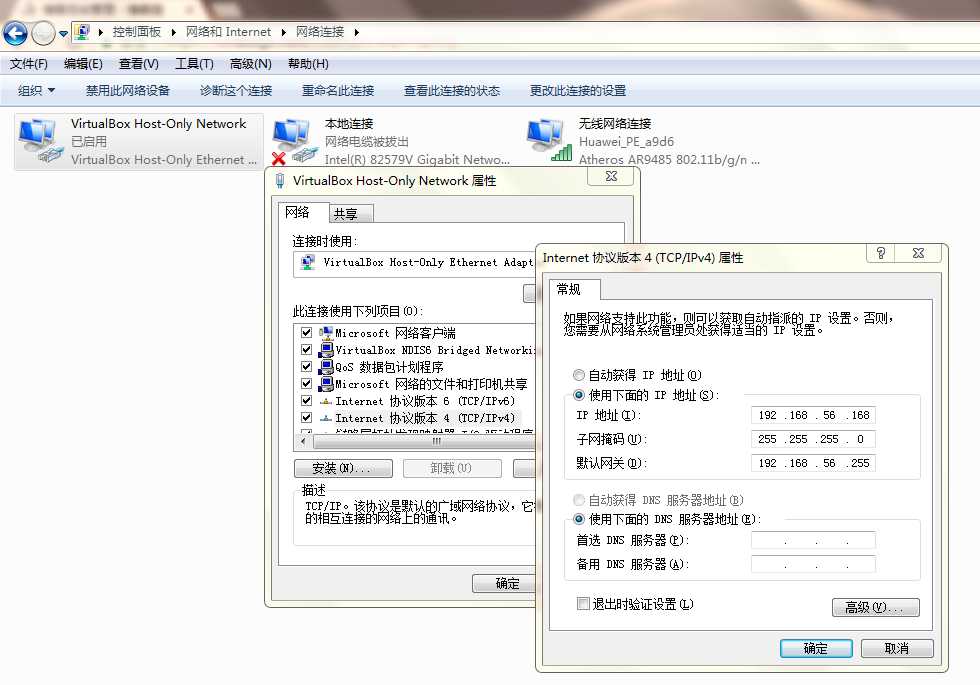Image resolution: width=980 pixels, height=685 pixels.
Task: Toggle Microsoft 网络客户端 checkbox
Action: click(x=306, y=332)
